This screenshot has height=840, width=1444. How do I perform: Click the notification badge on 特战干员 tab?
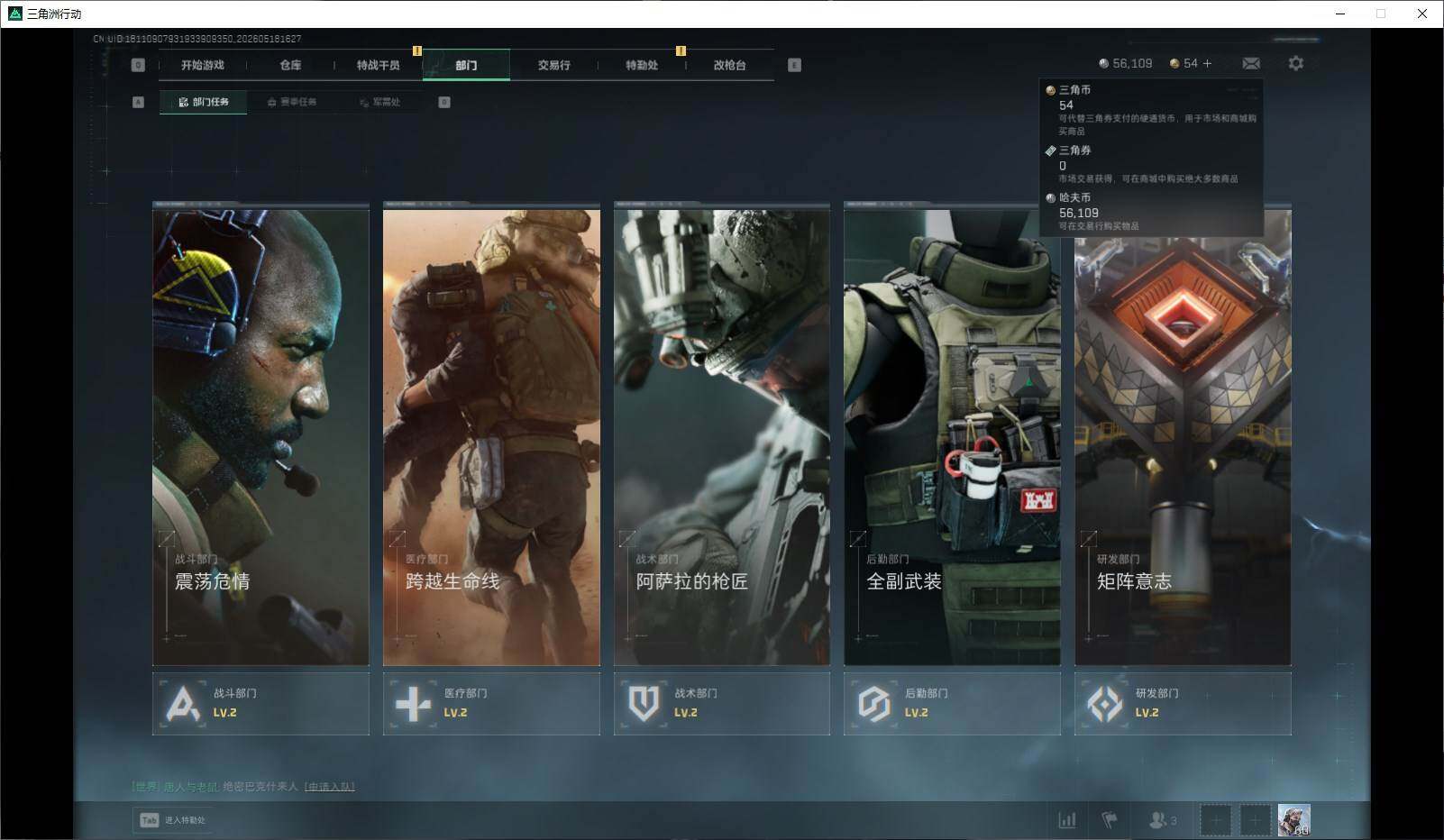coord(416,50)
